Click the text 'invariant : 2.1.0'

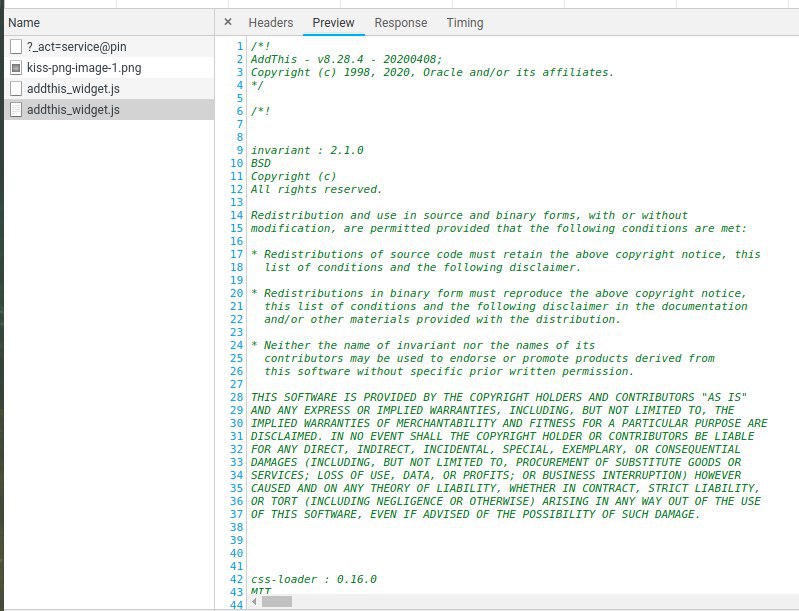307,150
